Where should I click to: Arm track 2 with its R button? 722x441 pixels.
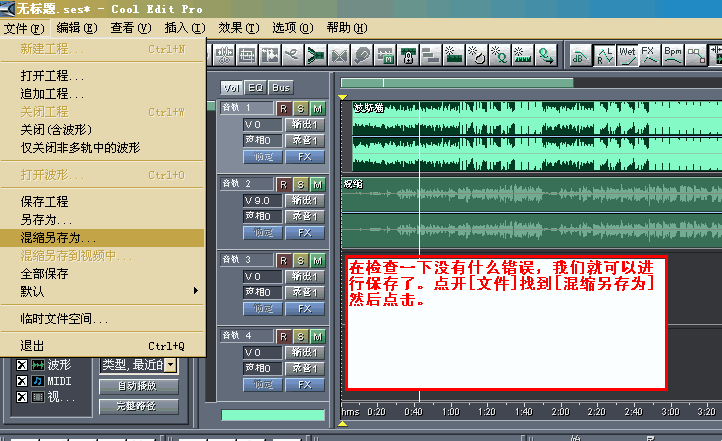pyautogui.click(x=284, y=185)
